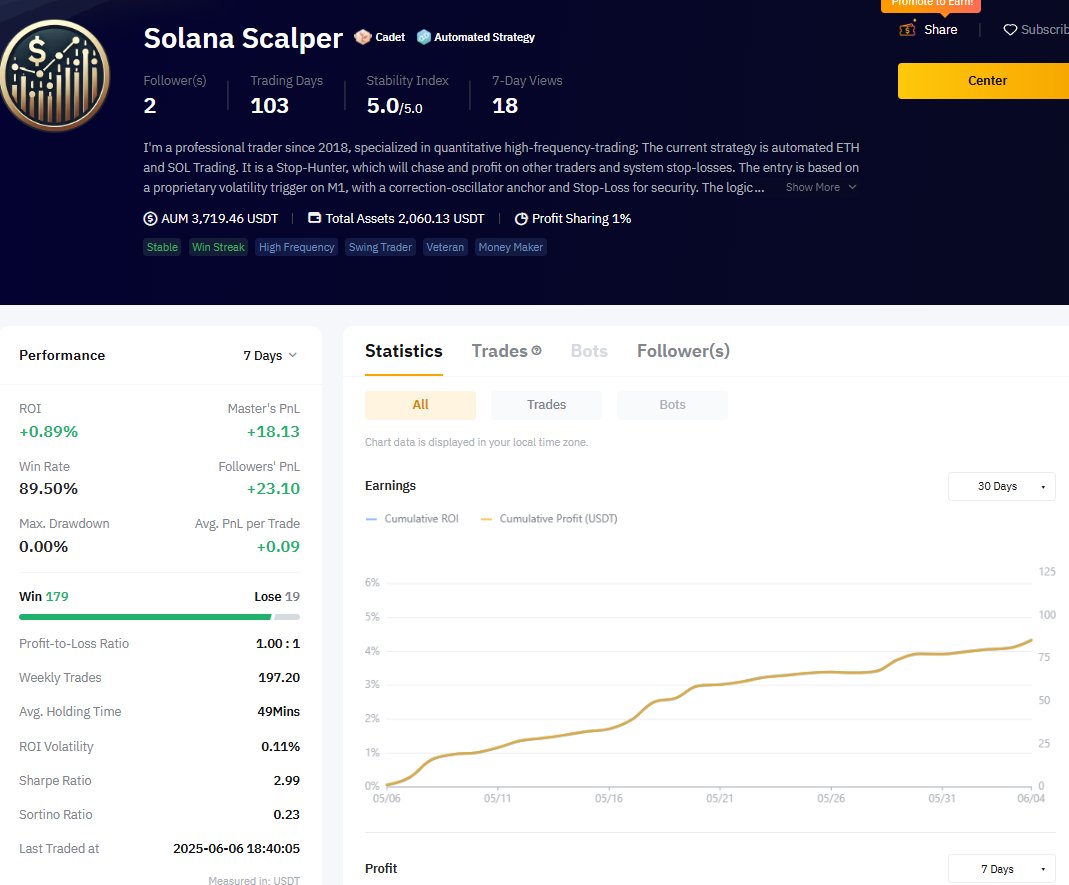Click the Money Maker tag

click(x=511, y=247)
